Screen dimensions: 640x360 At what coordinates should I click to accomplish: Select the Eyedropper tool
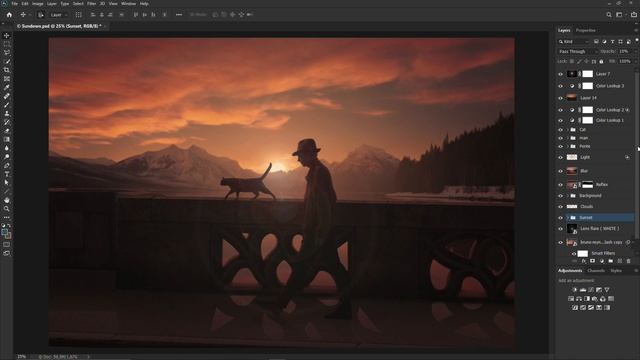[x=7, y=87]
